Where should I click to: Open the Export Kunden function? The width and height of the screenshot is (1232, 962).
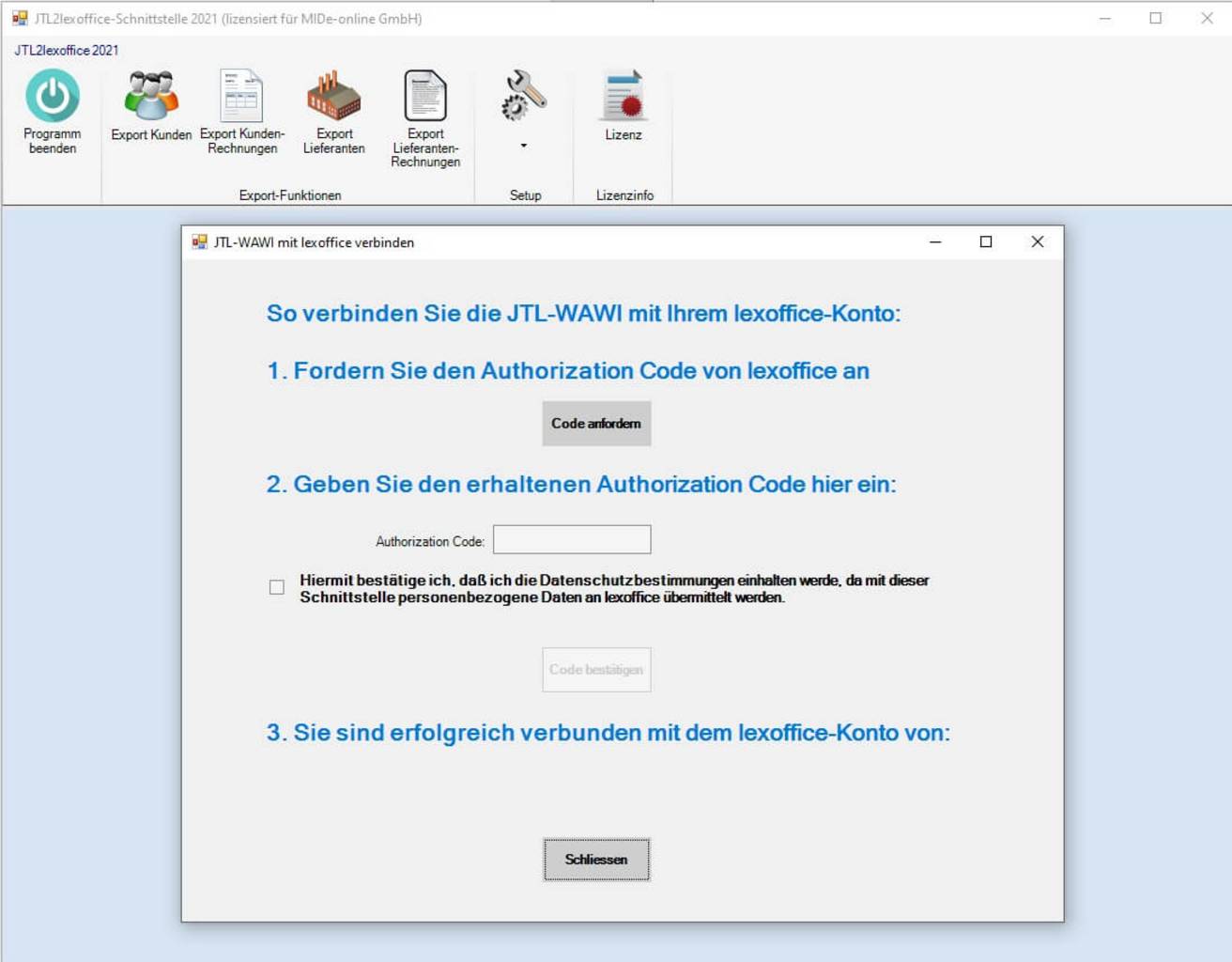(150, 96)
